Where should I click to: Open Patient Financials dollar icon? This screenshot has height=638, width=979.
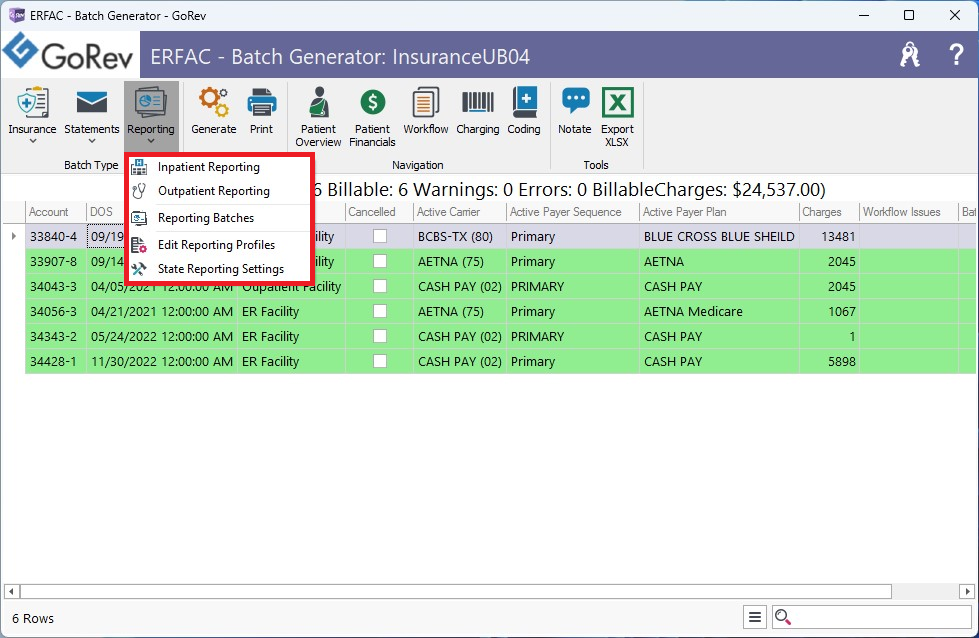pyautogui.click(x=372, y=103)
